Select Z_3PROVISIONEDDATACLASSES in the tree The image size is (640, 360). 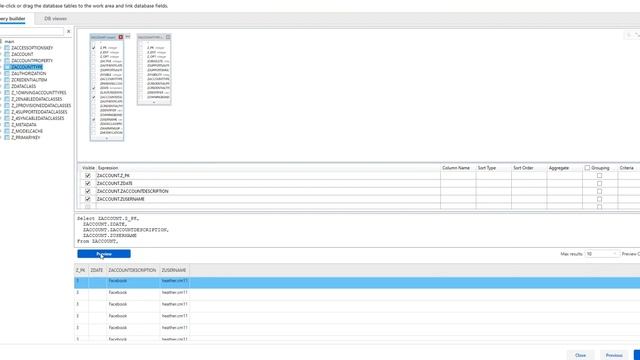pos(41,105)
